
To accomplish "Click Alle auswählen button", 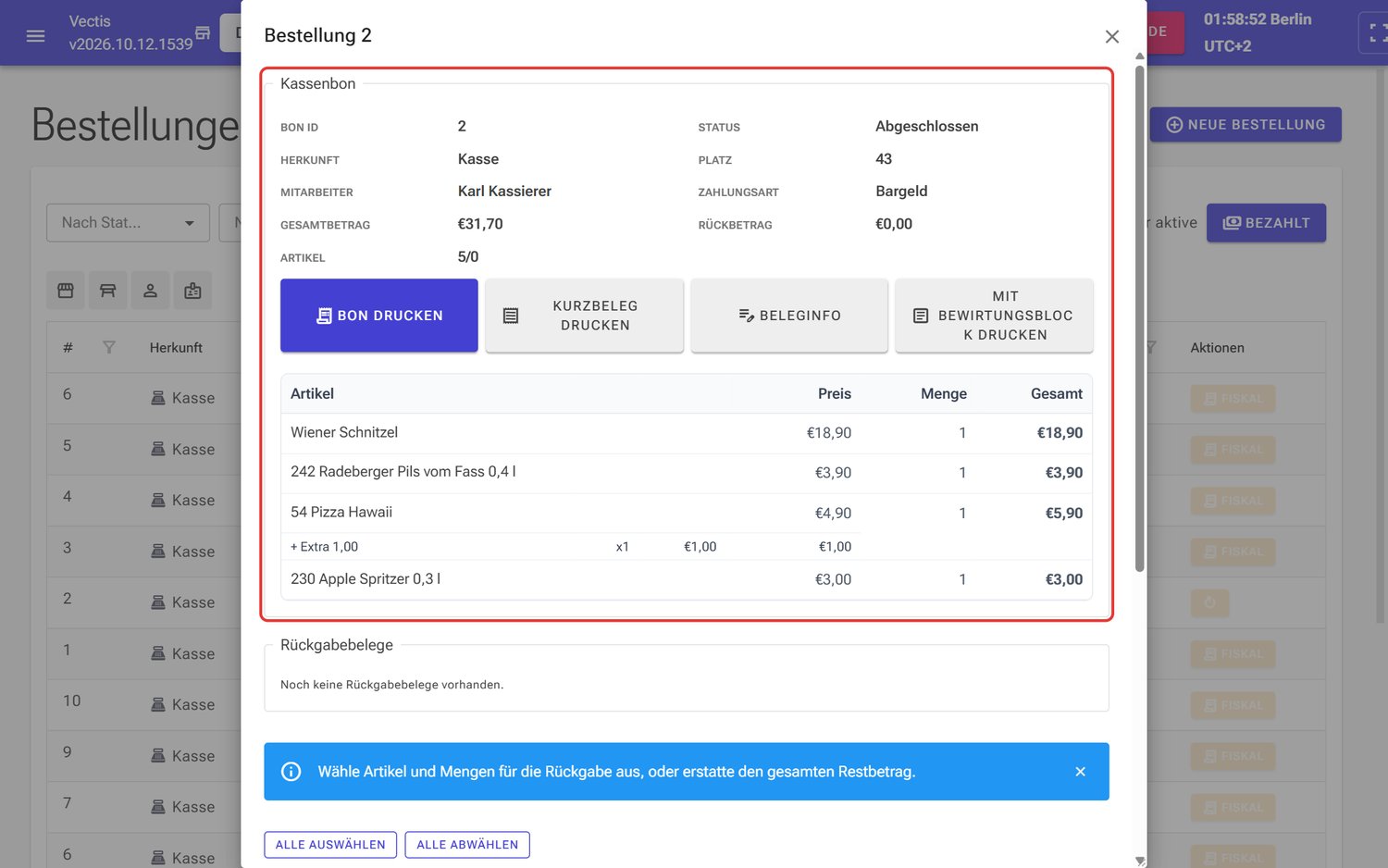I will [330, 845].
